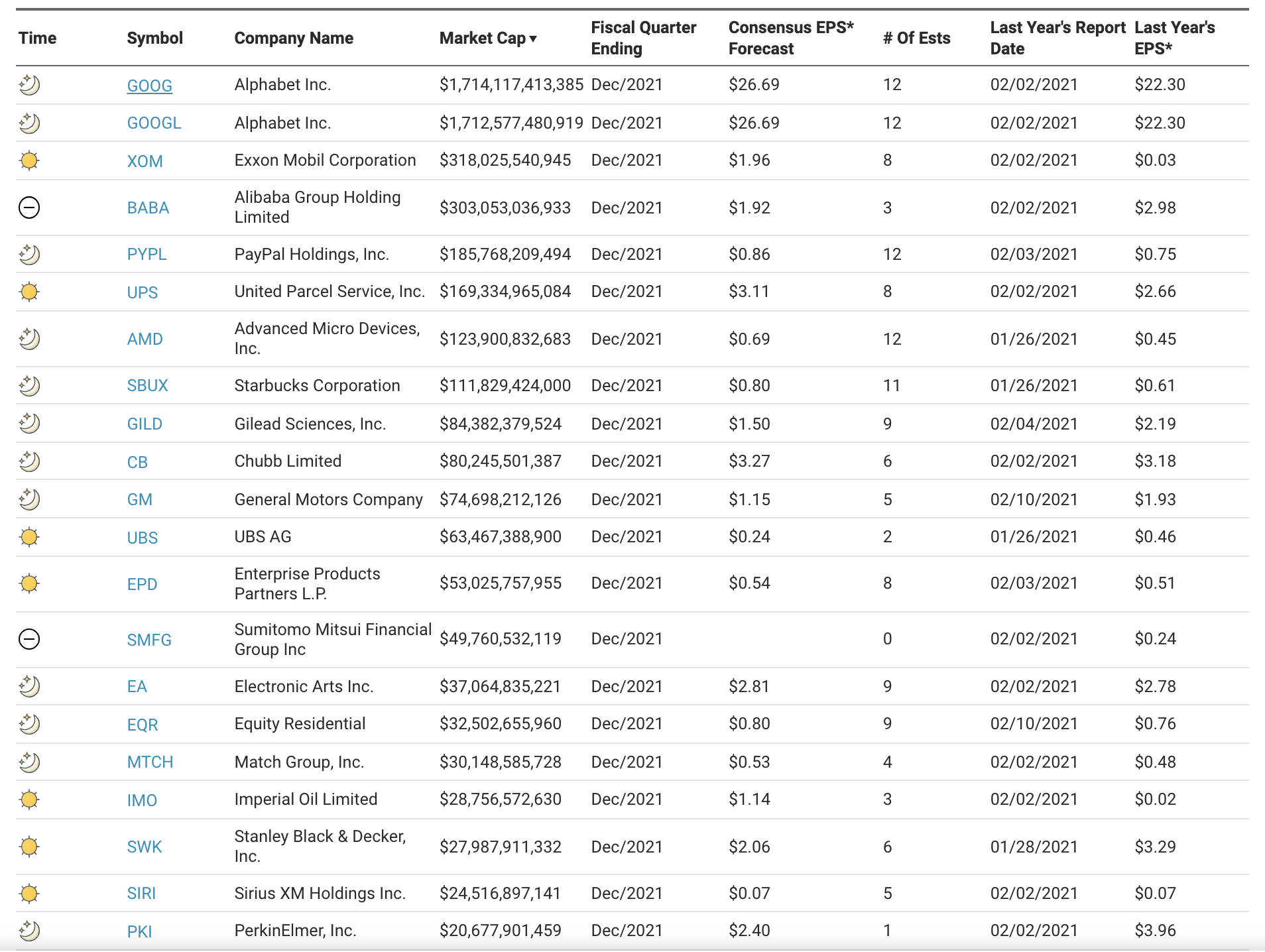Click the sun icon next to UPS
This screenshot has width=1265, height=952.
[x=29, y=292]
